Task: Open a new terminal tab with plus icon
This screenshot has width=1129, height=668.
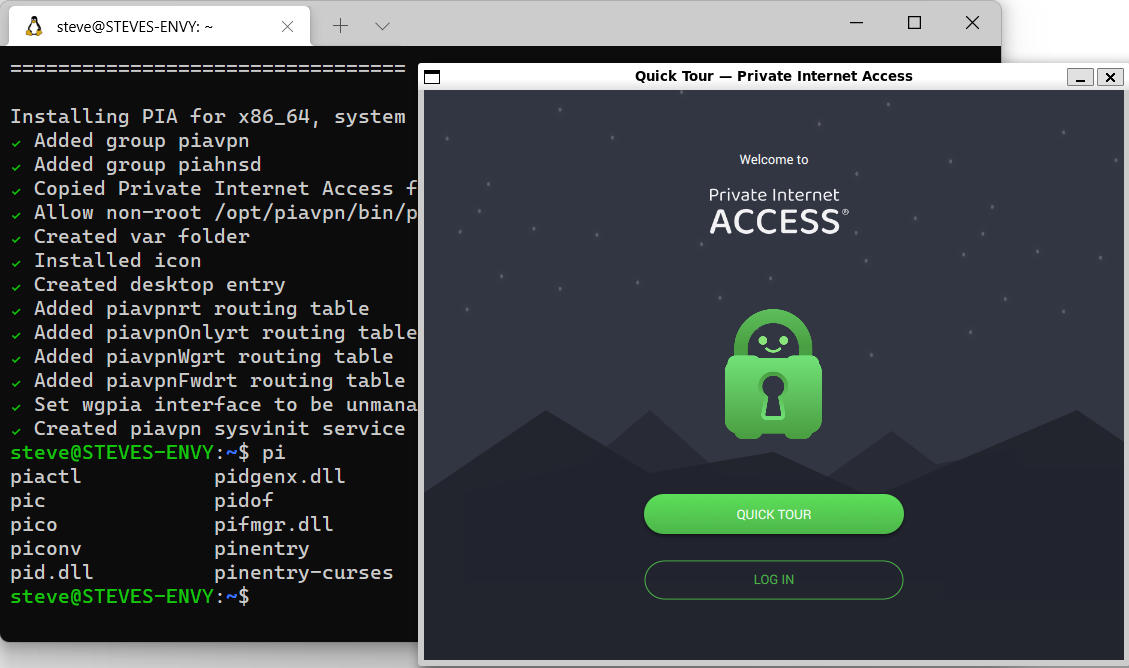Action: 341,26
